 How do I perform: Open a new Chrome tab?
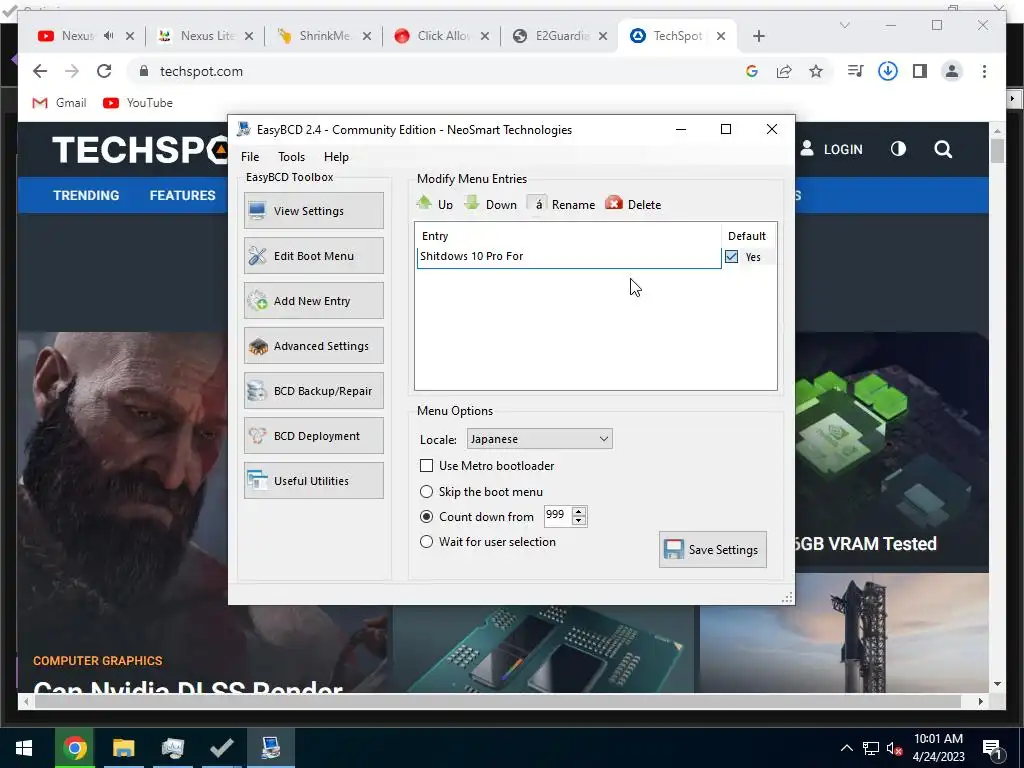tap(758, 36)
